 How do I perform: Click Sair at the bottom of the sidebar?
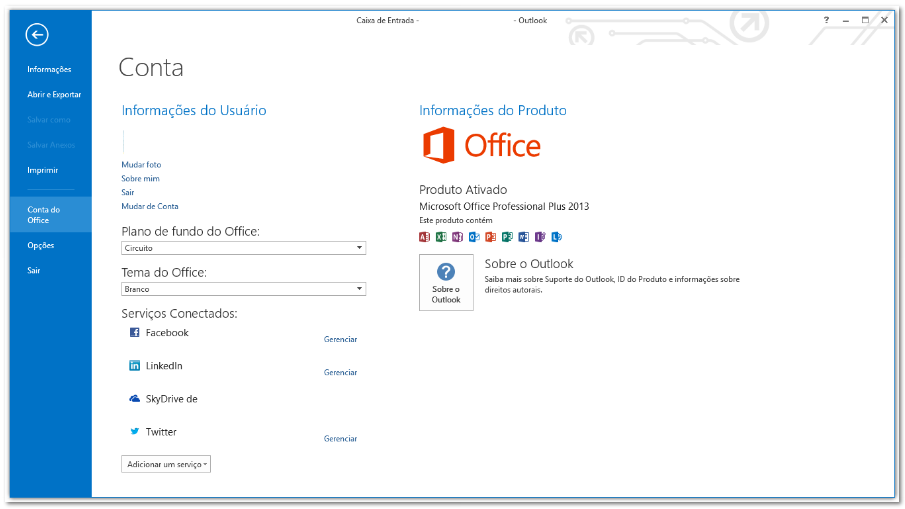(33, 271)
